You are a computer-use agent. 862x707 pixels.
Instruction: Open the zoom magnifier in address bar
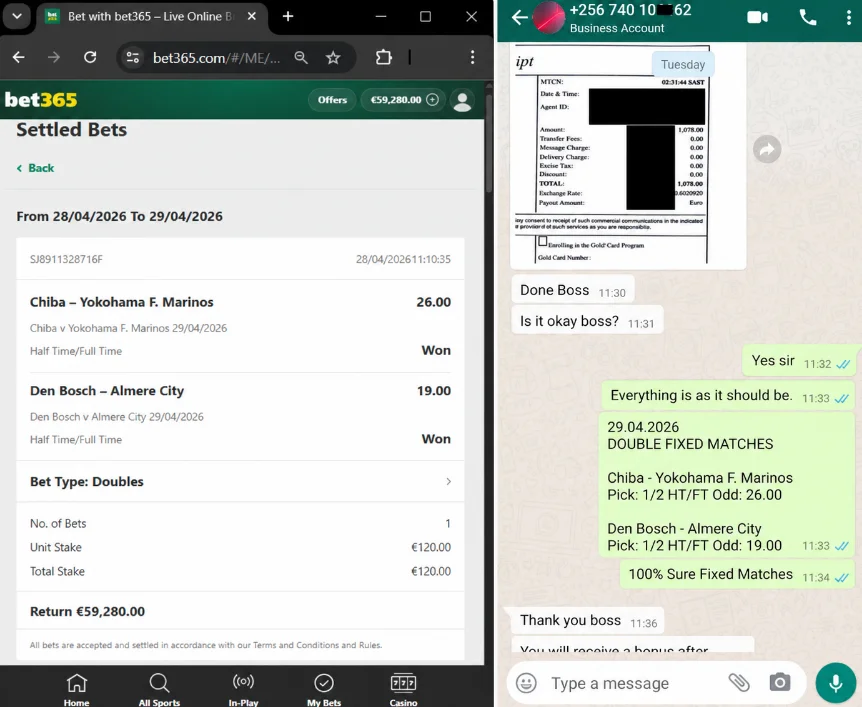click(301, 57)
